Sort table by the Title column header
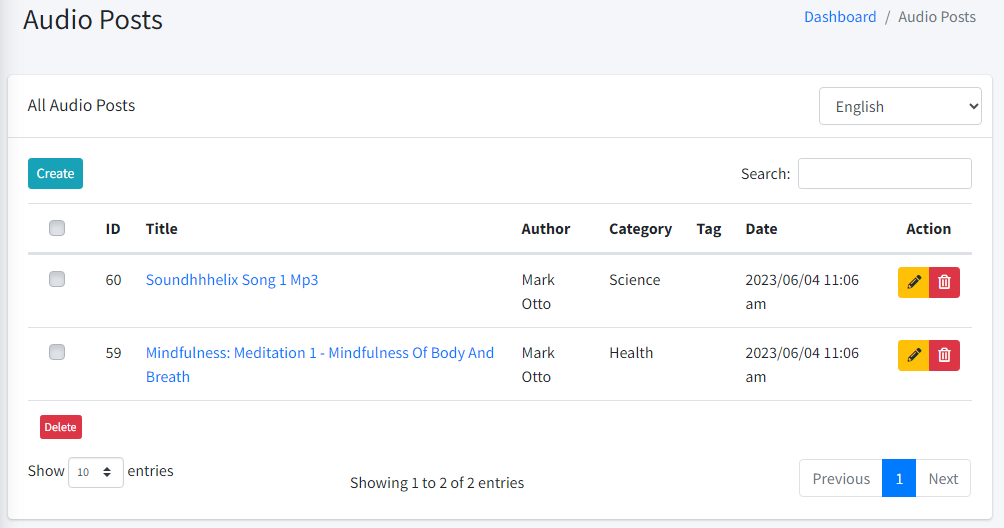1004x528 pixels. [x=161, y=229]
